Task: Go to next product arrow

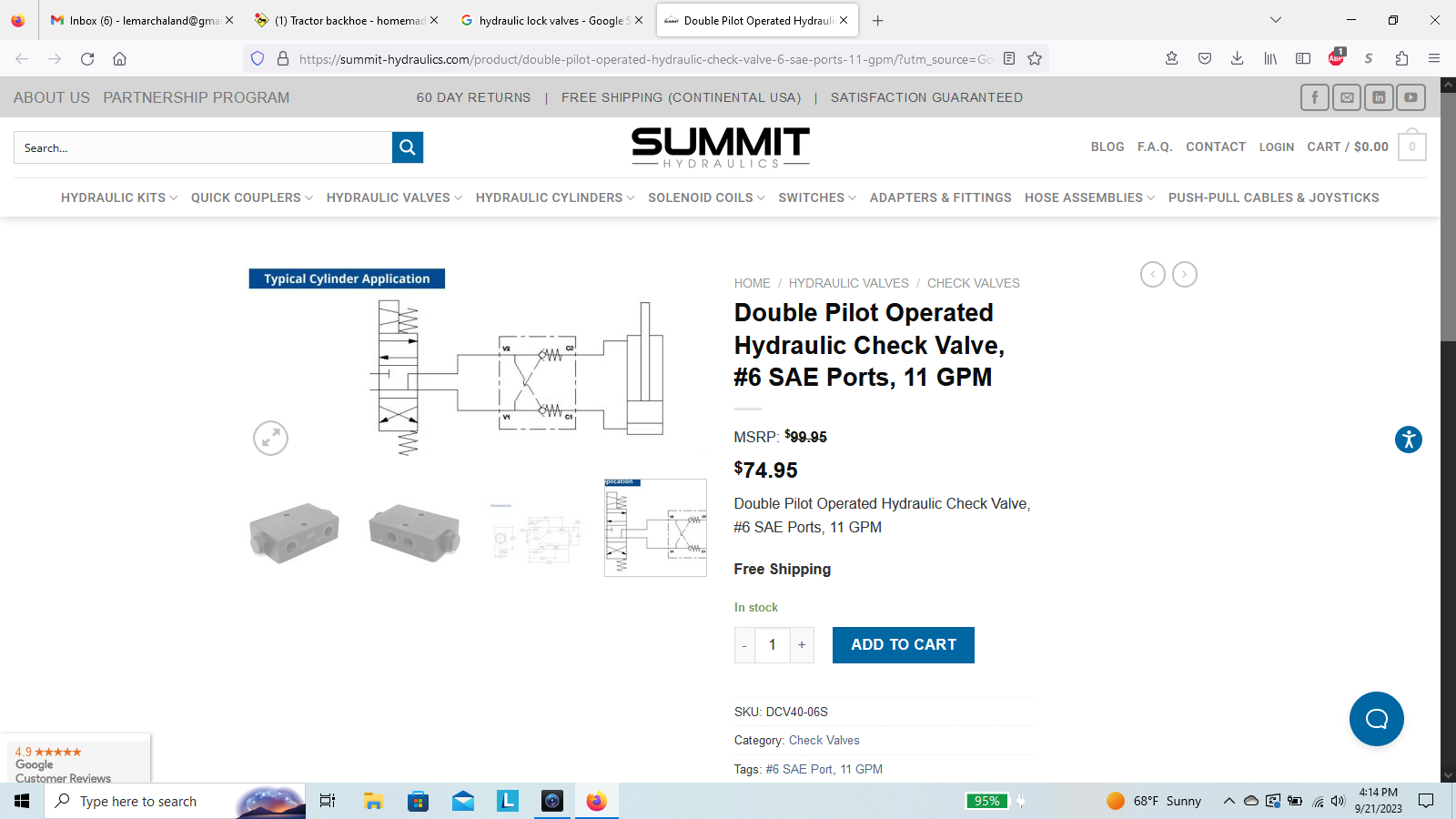Action: [1184, 274]
